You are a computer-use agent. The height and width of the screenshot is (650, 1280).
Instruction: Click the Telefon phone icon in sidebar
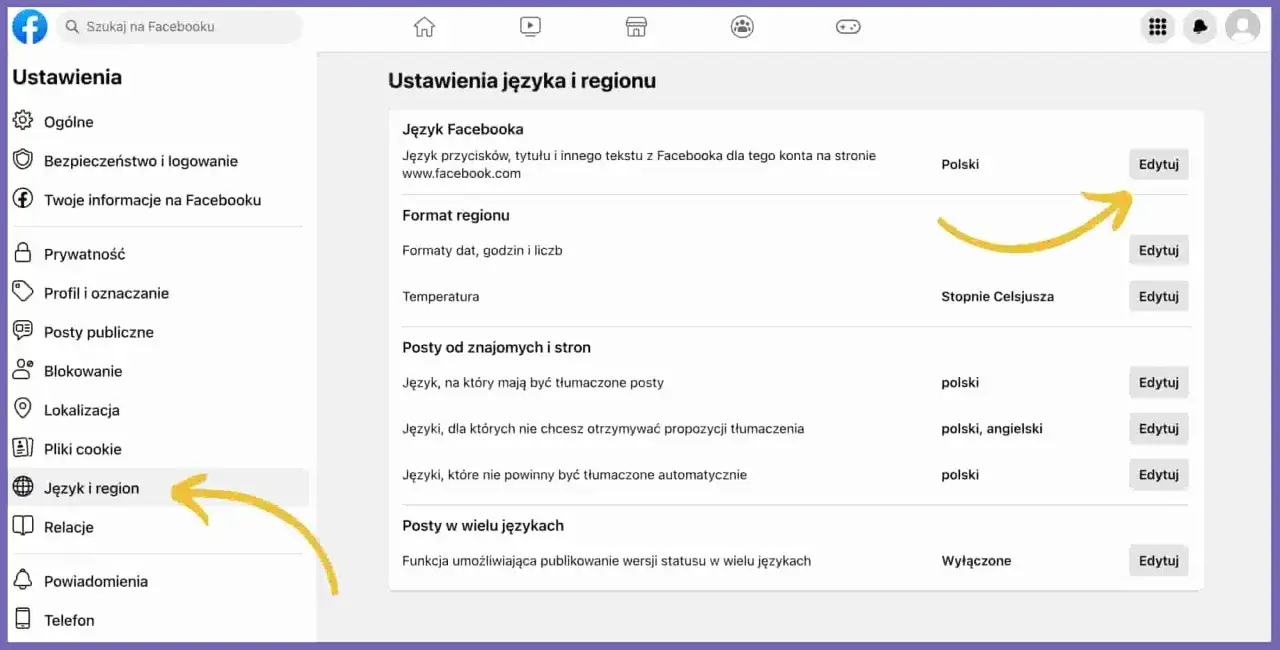(x=22, y=619)
